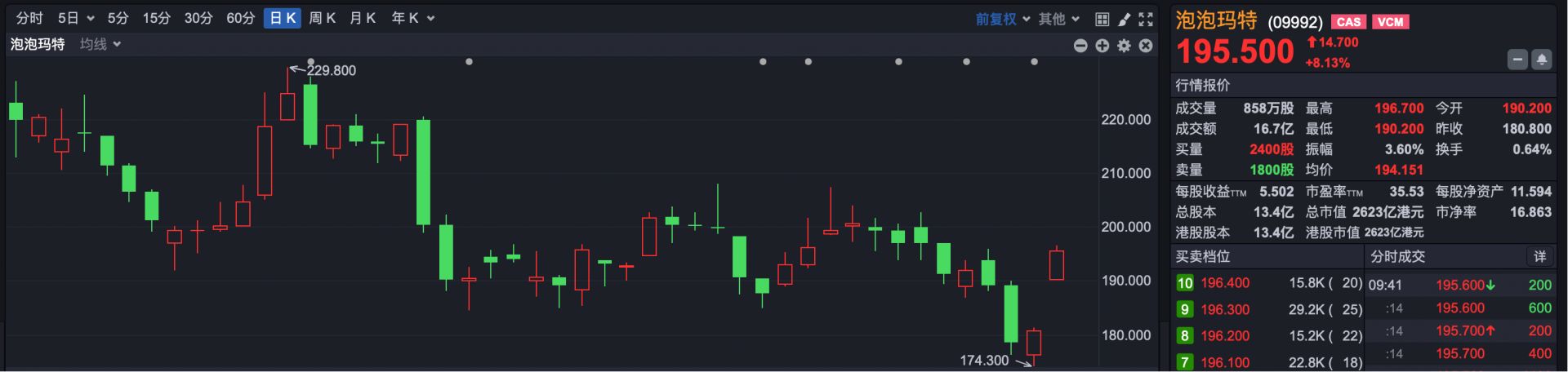Select the 60分 timeframe tab
Viewport: 1568px width, 372px height.
pyautogui.click(x=240, y=18)
